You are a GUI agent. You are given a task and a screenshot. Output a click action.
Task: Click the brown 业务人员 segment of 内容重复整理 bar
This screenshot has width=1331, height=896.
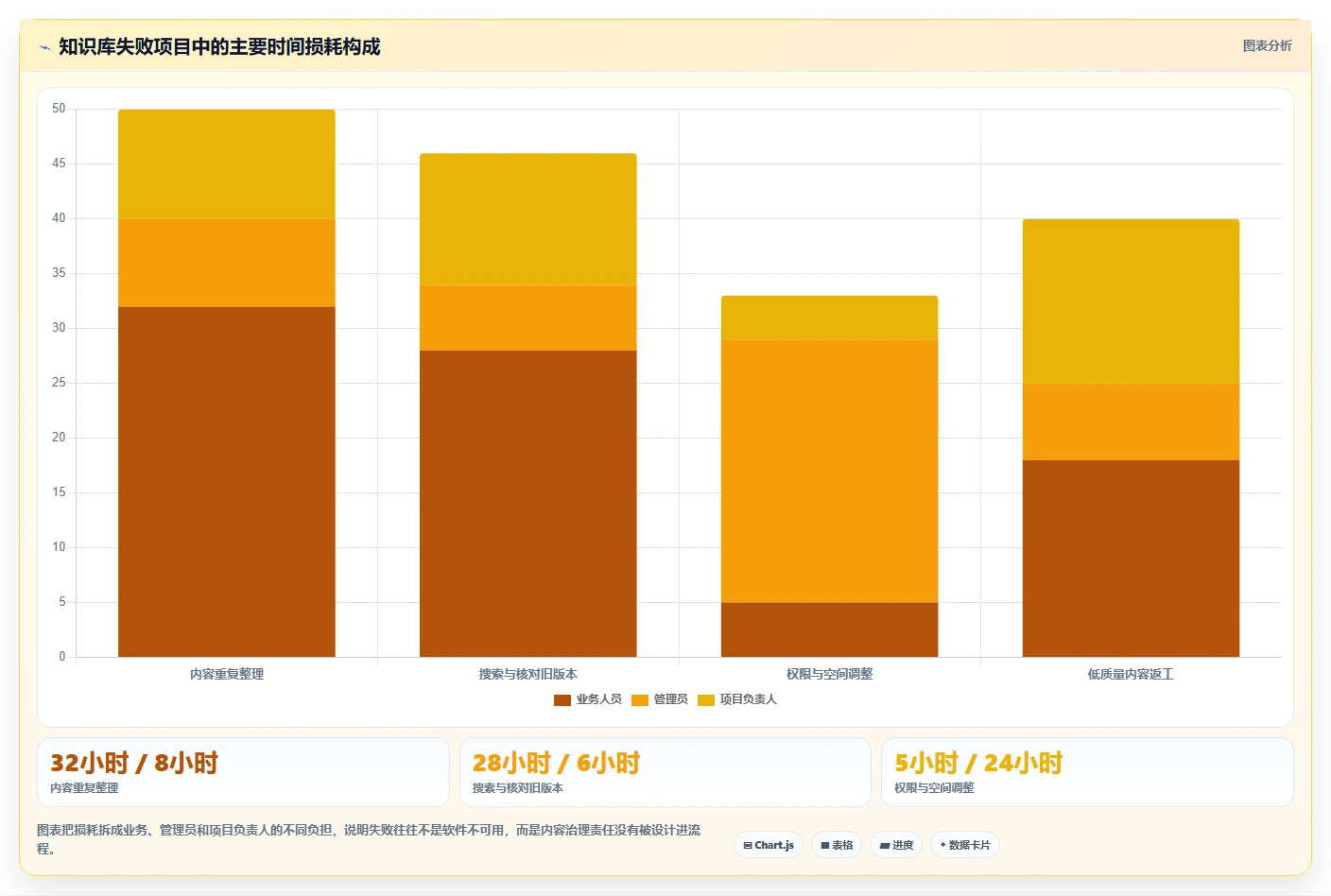tap(227, 481)
